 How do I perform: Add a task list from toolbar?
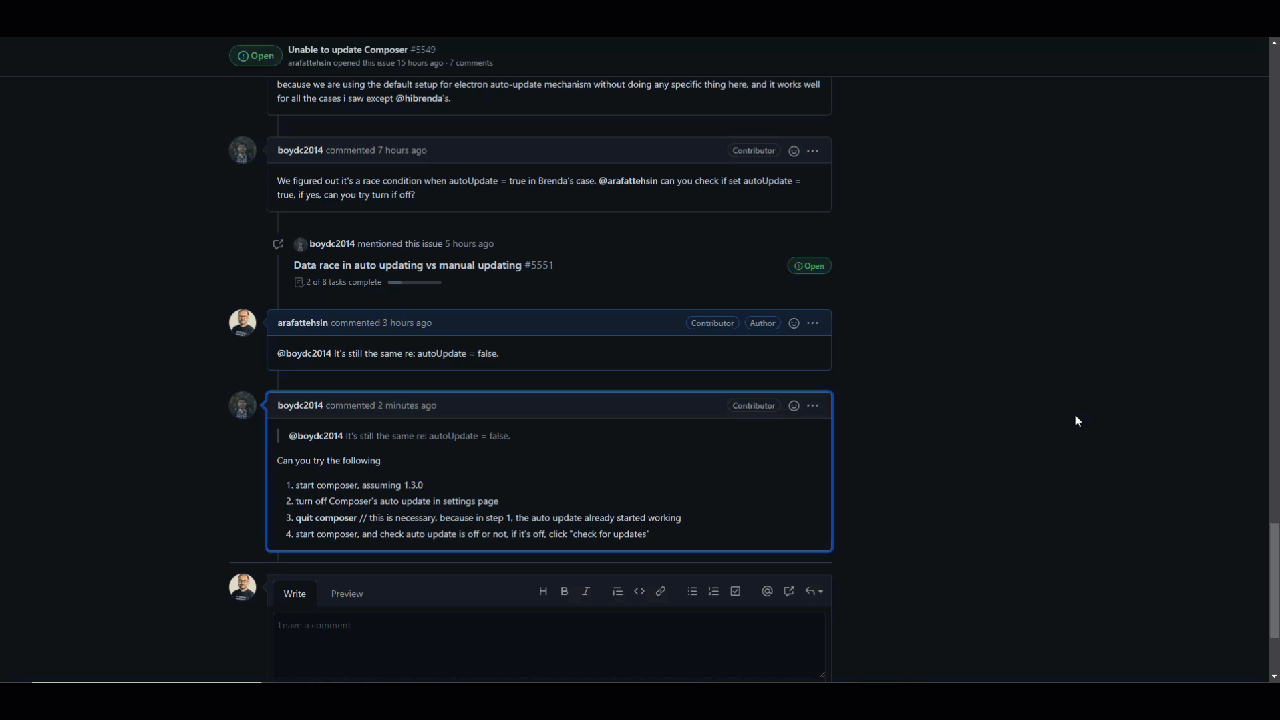pos(735,592)
